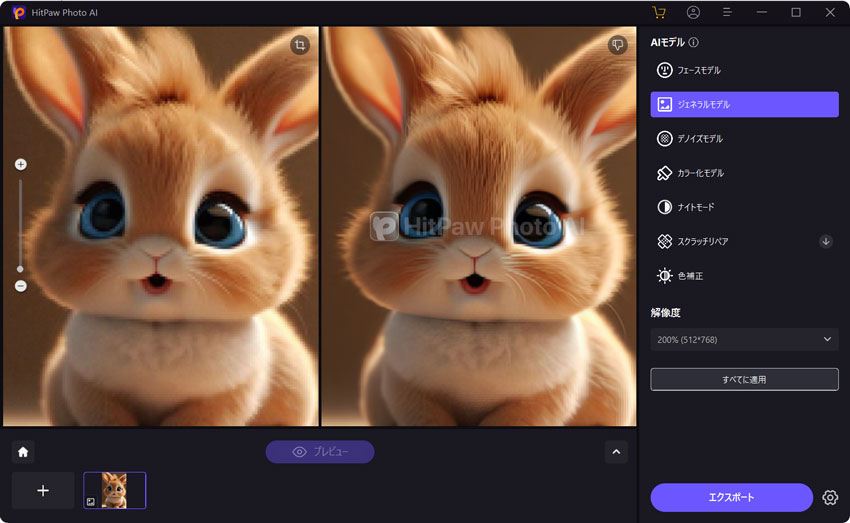Click the AIモデル info icon
The height and width of the screenshot is (523, 850).
[x=694, y=42]
